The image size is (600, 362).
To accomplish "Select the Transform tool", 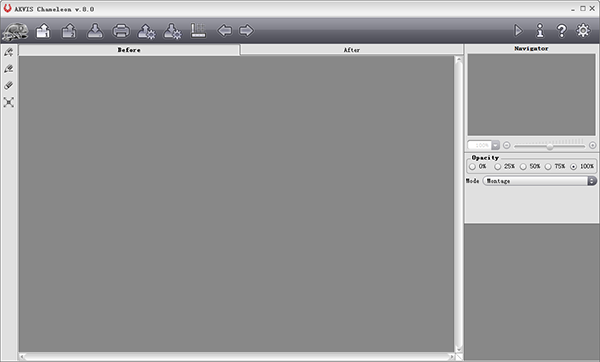I will (9, 102).
